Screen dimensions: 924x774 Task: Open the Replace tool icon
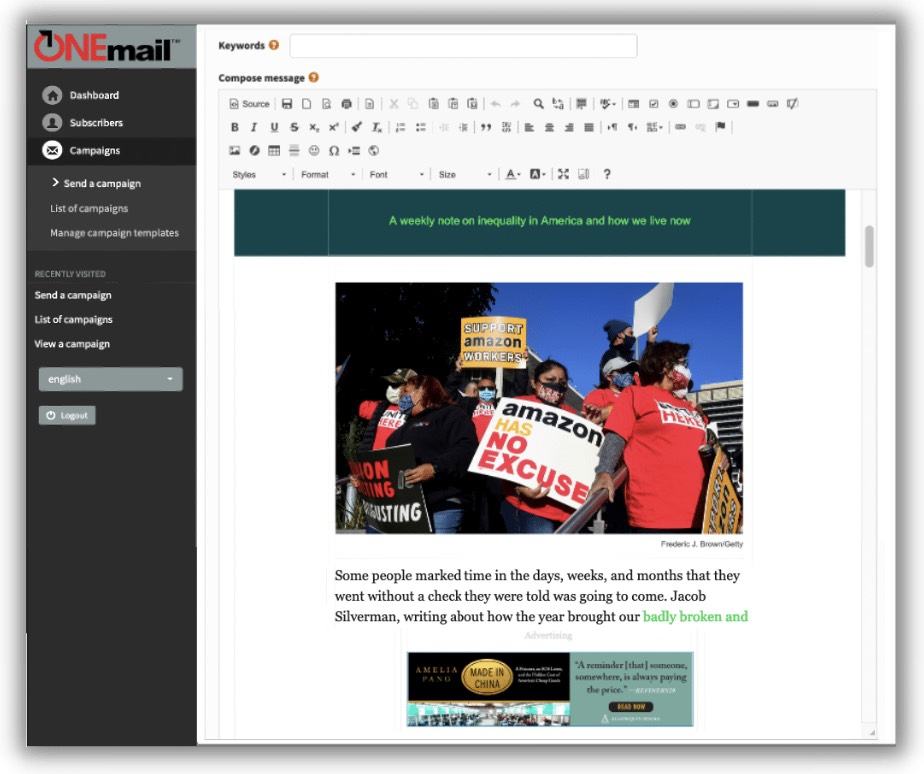[557, 104]
